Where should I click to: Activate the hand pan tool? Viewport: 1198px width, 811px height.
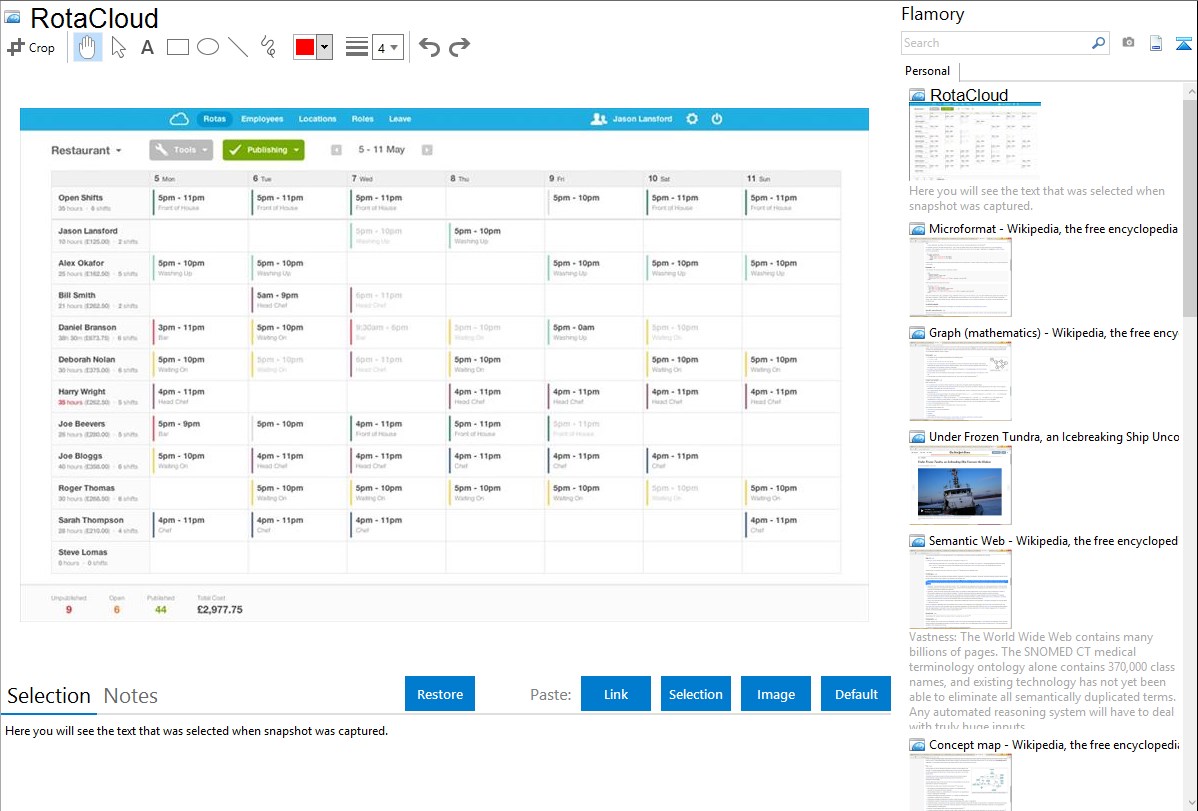[88, 47]
